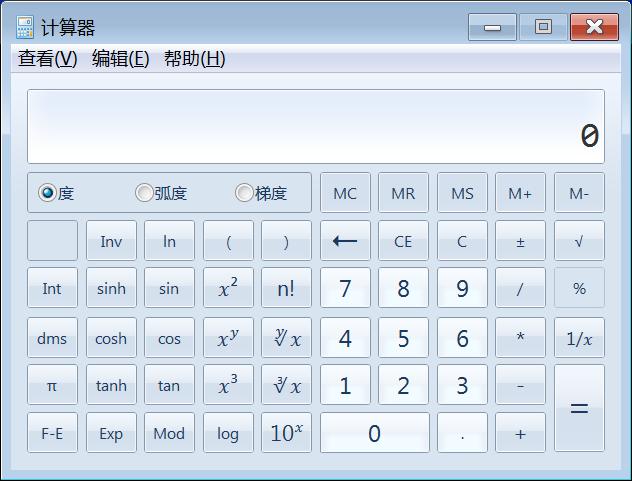Open the 编辑(E) menu

point(121,59)
